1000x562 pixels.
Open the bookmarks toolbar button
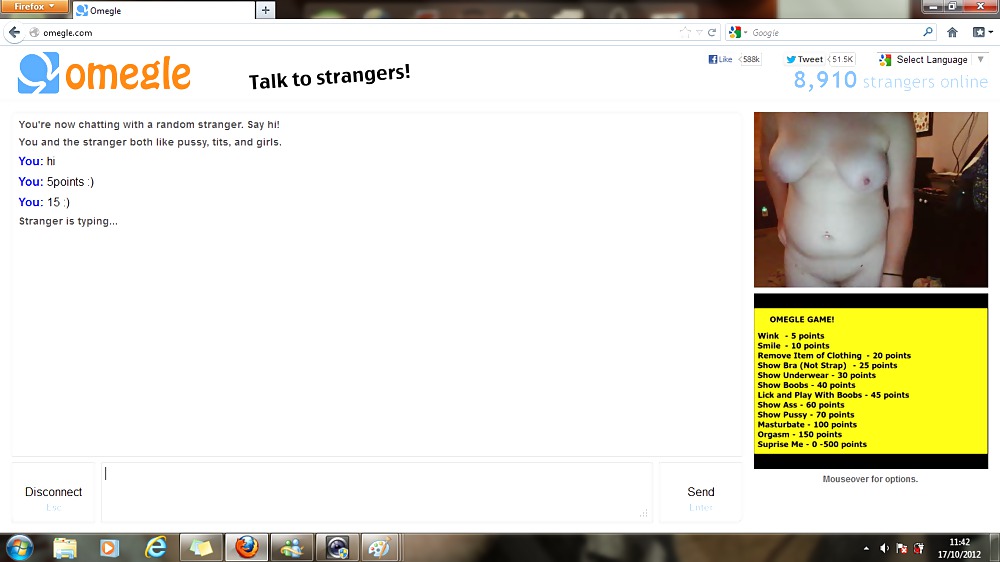pos(978,32)
